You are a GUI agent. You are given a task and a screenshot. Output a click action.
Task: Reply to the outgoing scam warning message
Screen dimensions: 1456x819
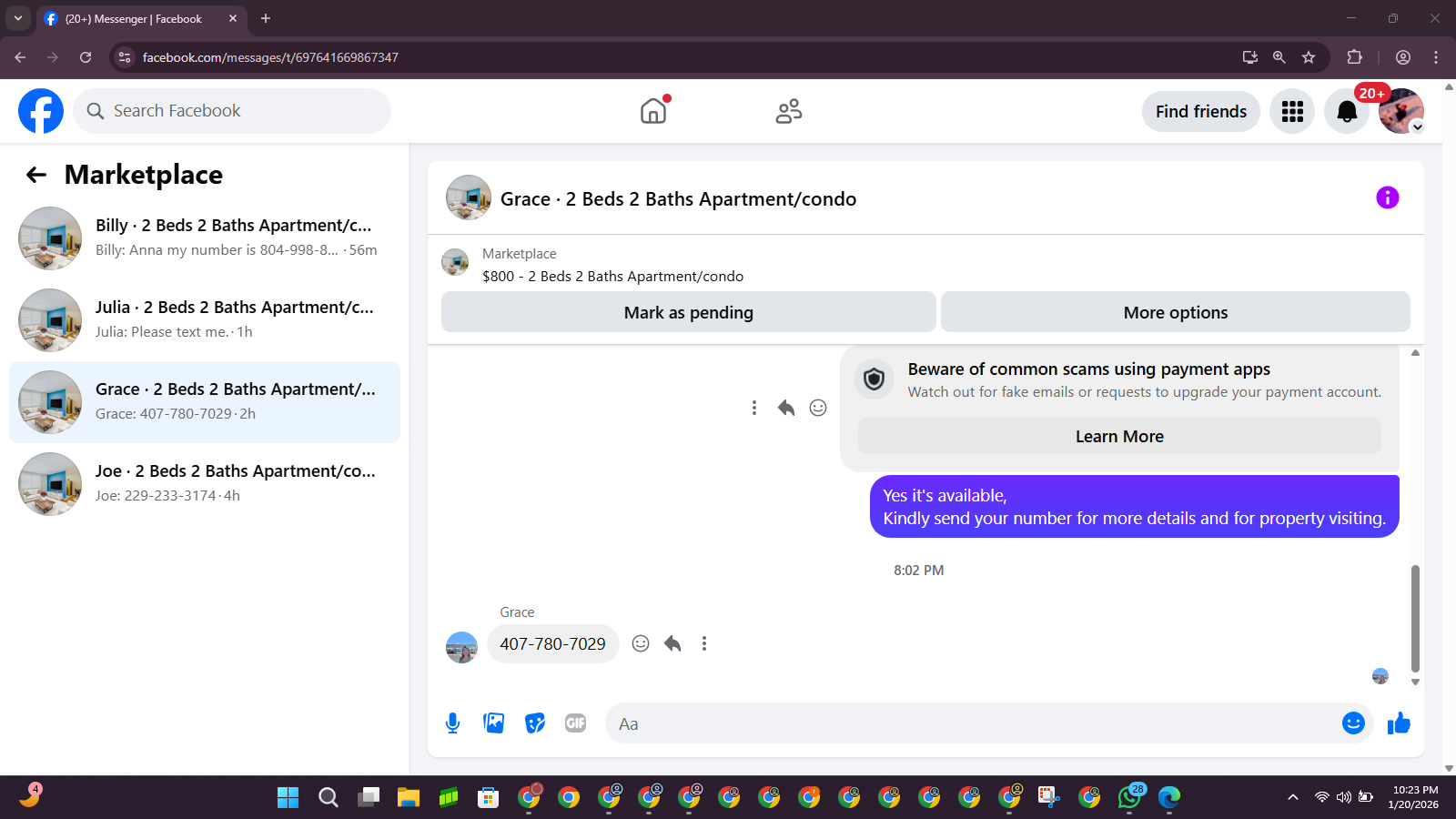[x=786, y=408]
